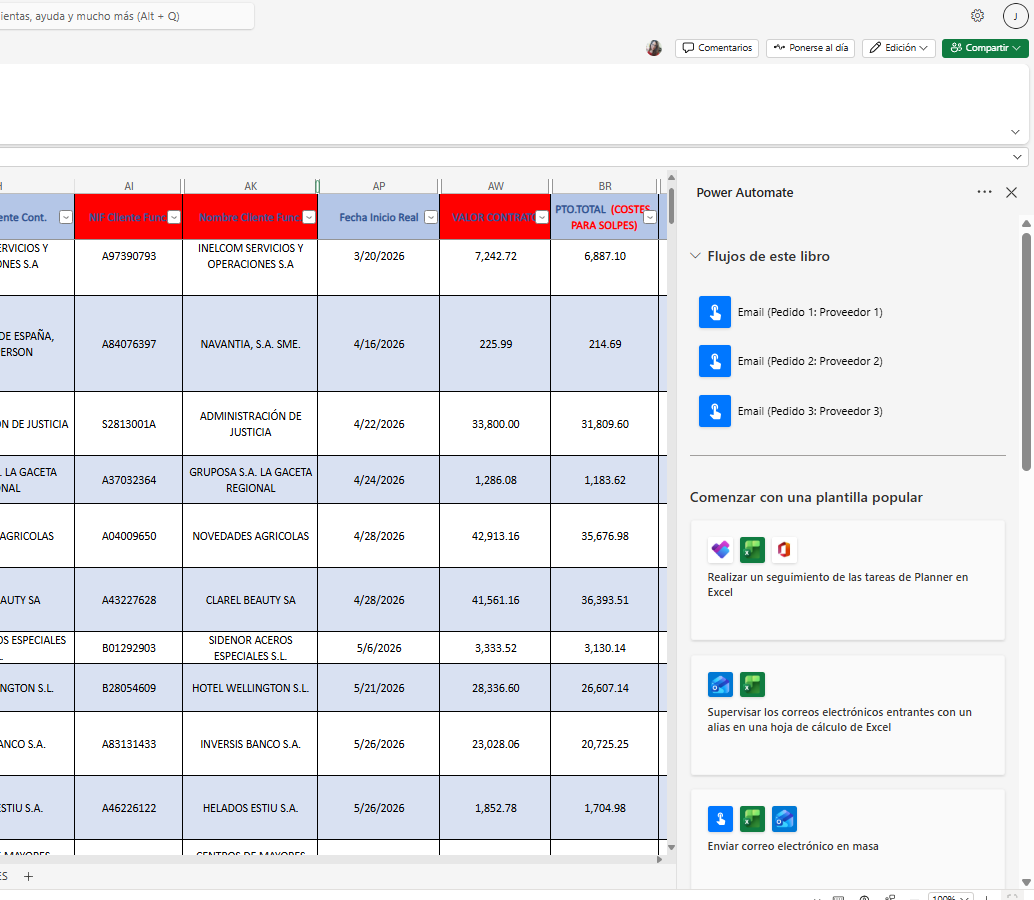
Task: Open the filter dropdown for VALOR CONTRATO
Action: tap(541, 217)
